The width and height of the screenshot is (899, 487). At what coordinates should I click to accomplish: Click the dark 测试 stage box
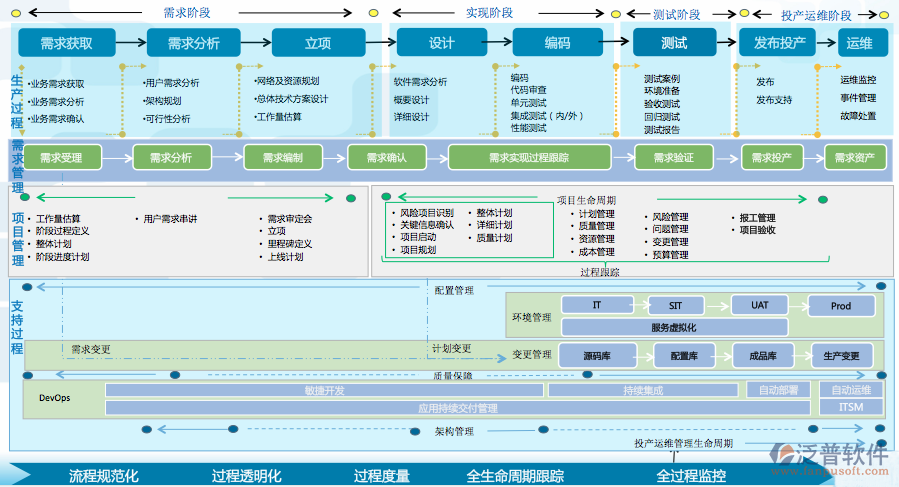click(x=674, y=43)
